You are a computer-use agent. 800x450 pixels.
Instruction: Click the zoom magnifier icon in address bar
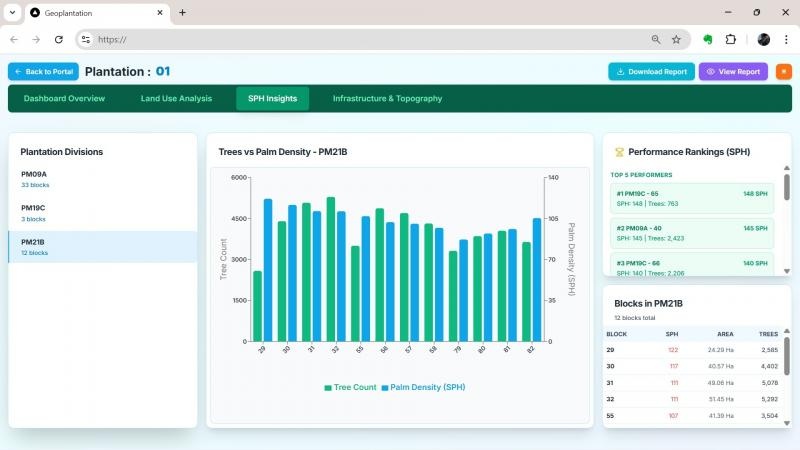click(656, 39)
